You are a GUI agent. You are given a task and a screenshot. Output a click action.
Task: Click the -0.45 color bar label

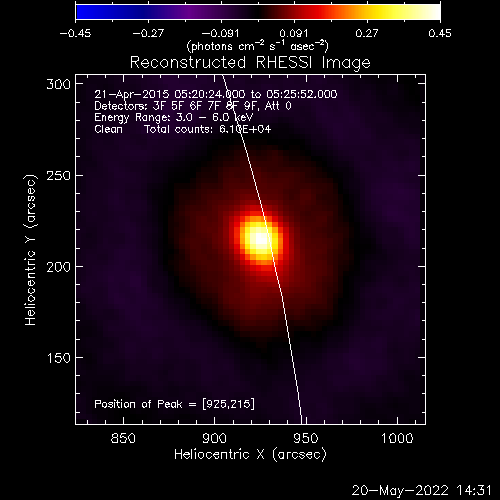pos(75,33)
